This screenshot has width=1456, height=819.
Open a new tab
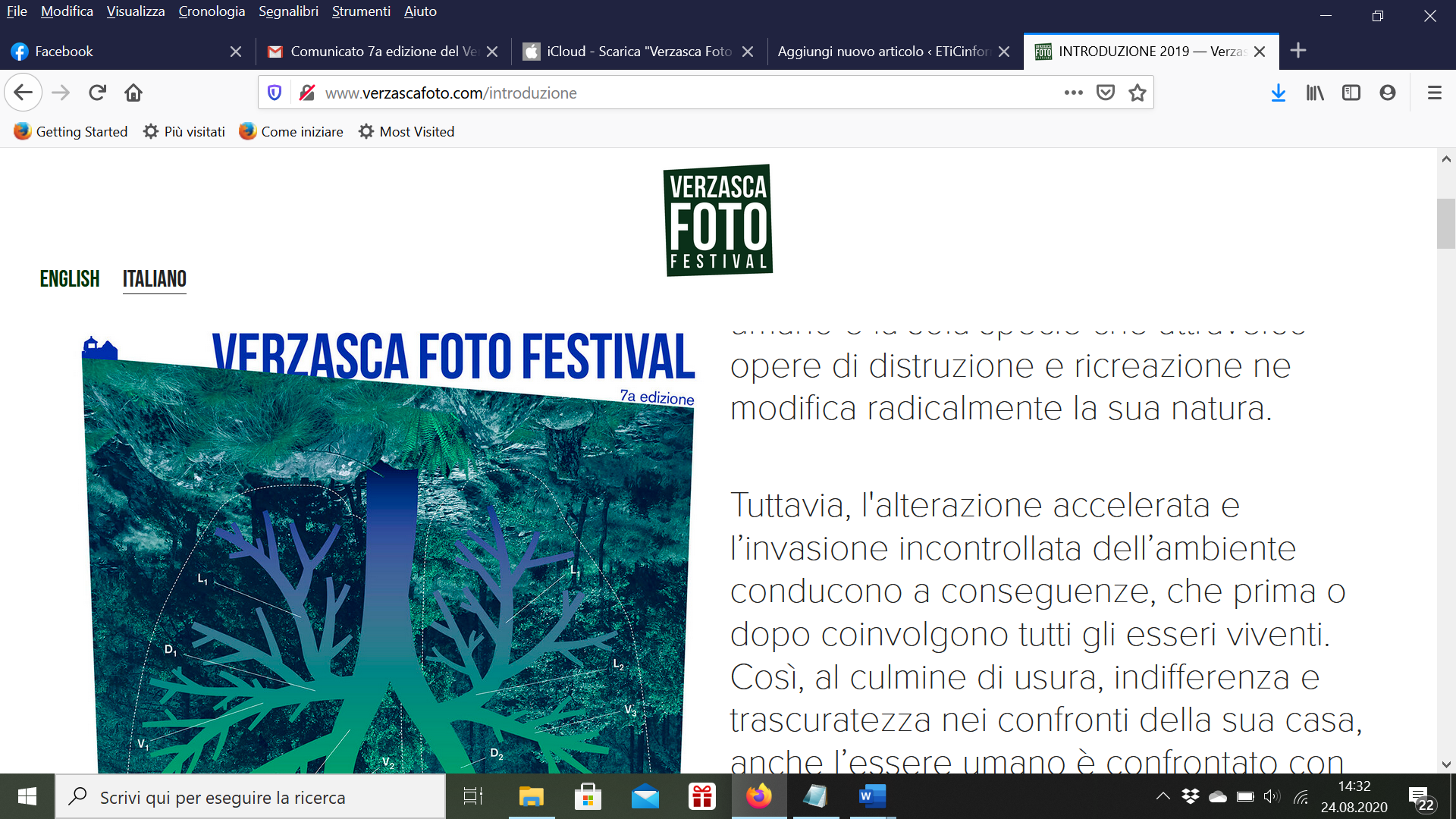1298,51
